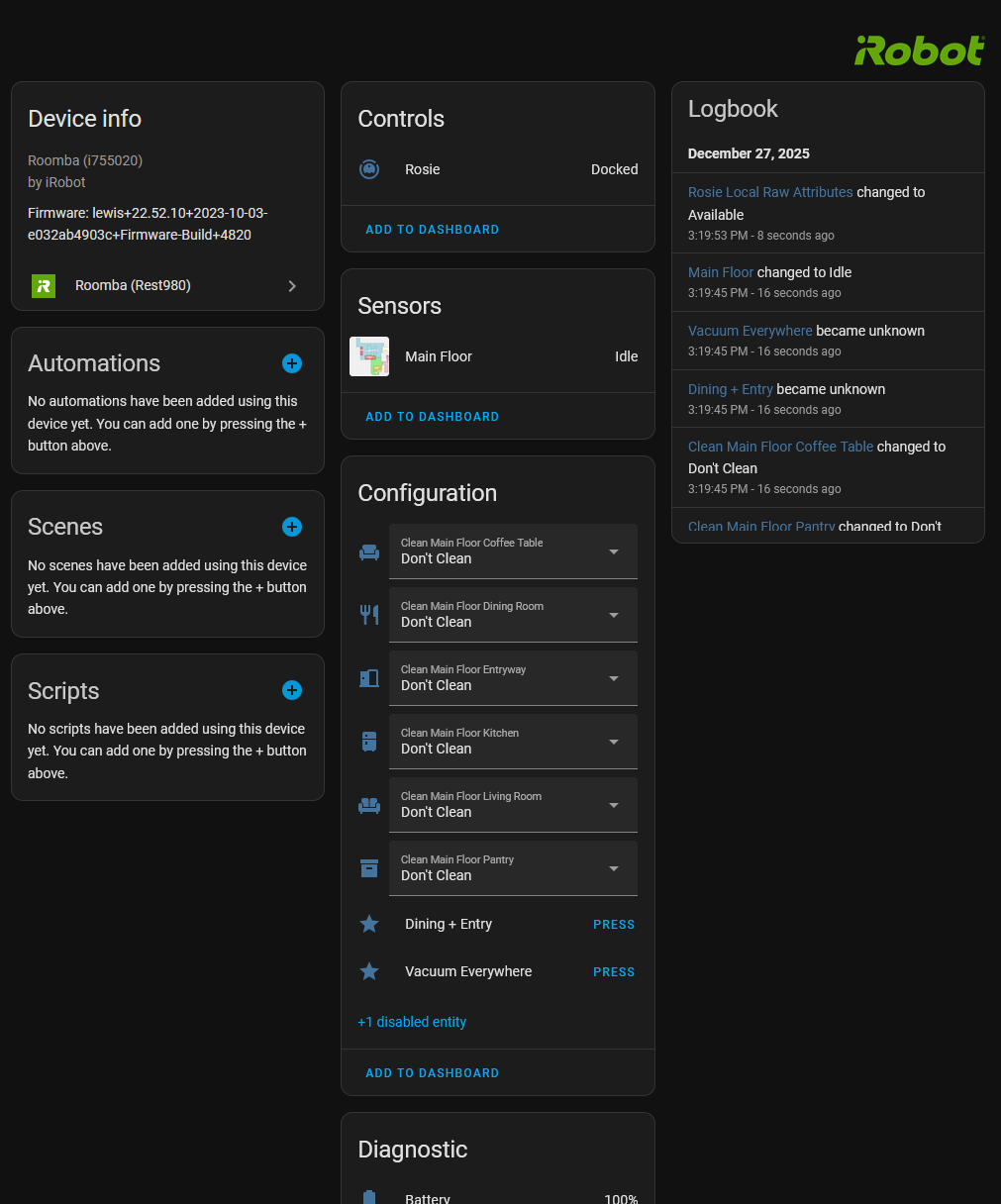
Task: Add a new automation with plus icon
Action: click(x=292, y=363)
